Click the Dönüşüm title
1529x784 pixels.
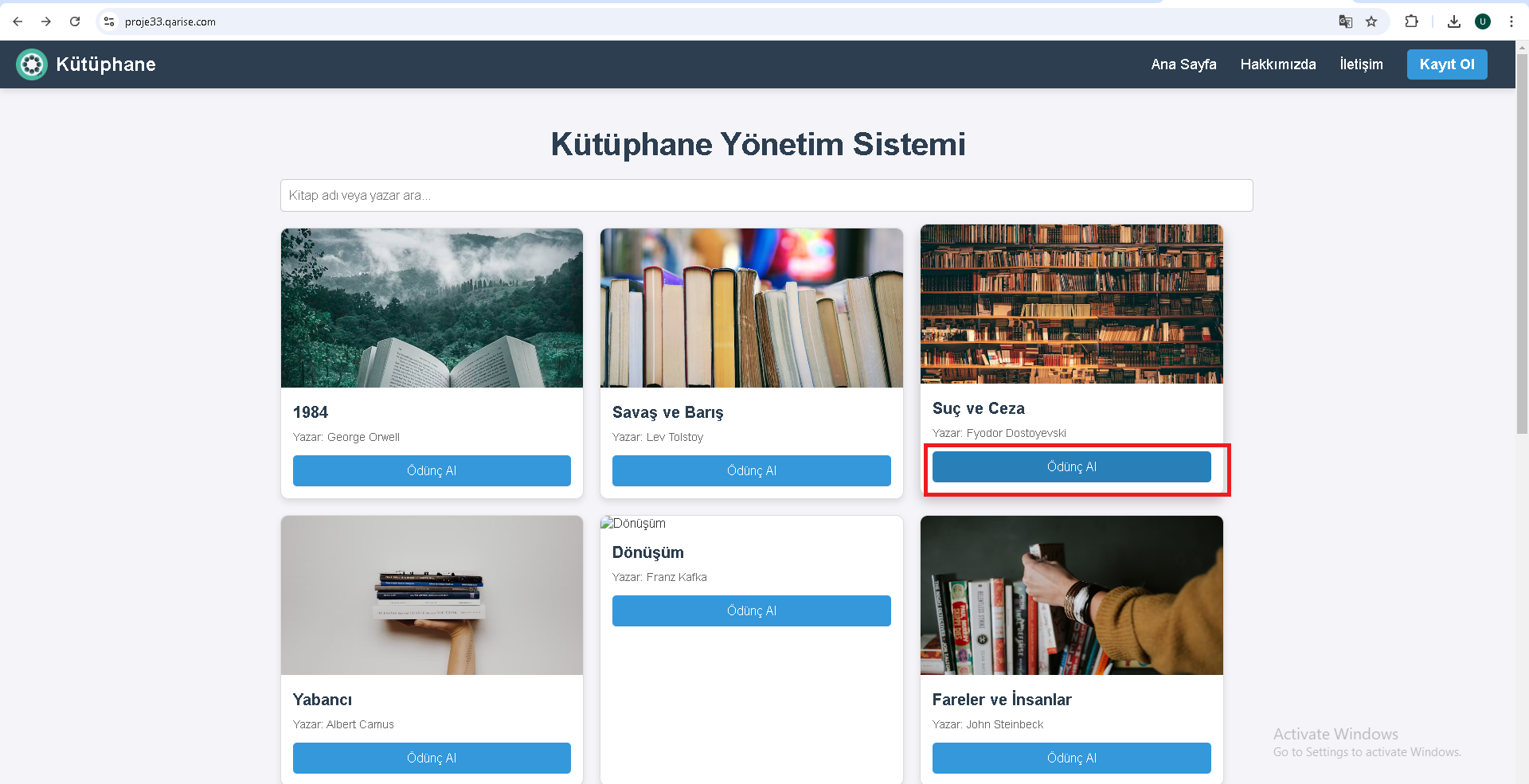[647, 552]
